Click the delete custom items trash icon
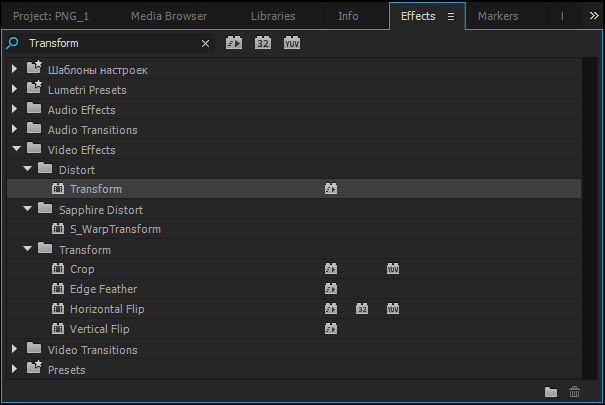The height and width of the screenshot is (405, 605). 574,392
